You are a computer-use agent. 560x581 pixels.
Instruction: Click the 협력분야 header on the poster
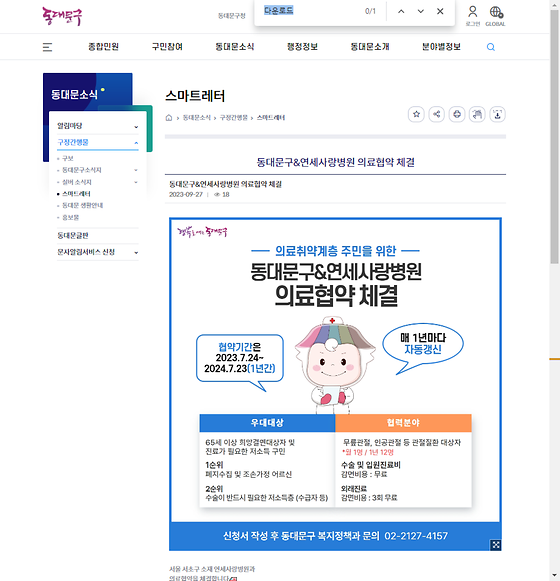[x=403, y=423]
